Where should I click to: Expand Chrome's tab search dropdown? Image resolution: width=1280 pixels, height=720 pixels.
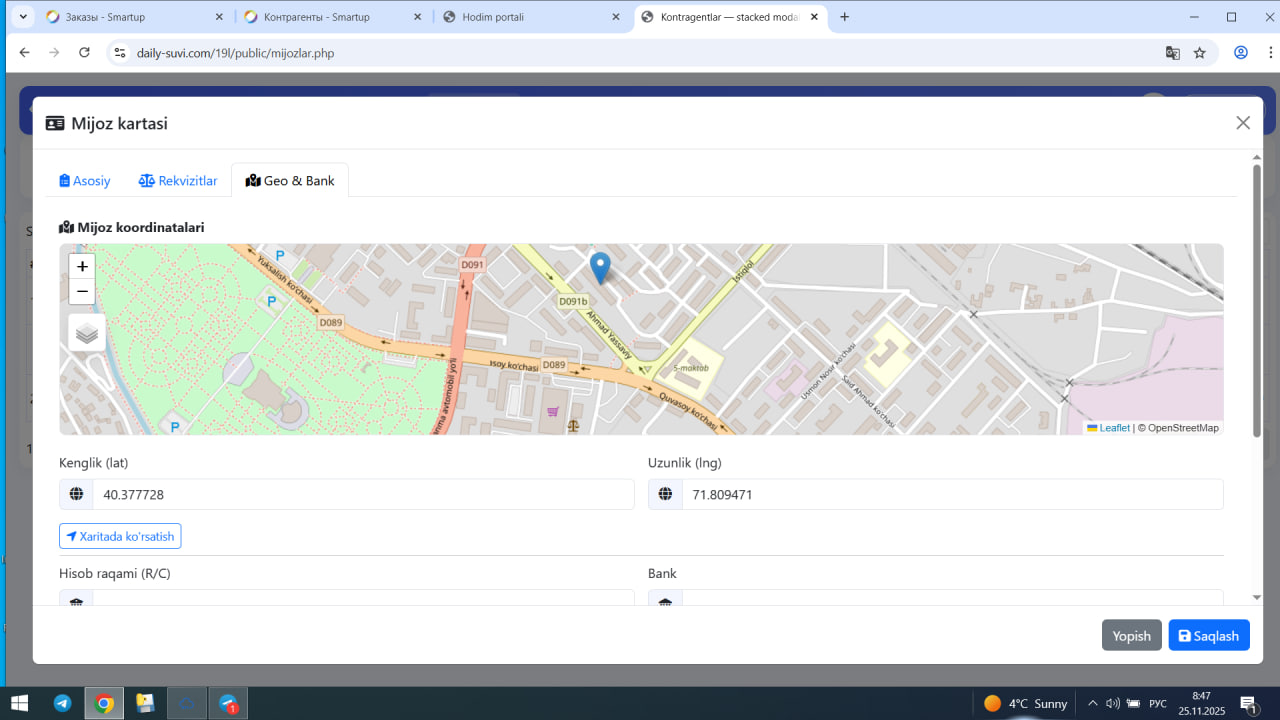pyautogui.click(x=23, y=17)
